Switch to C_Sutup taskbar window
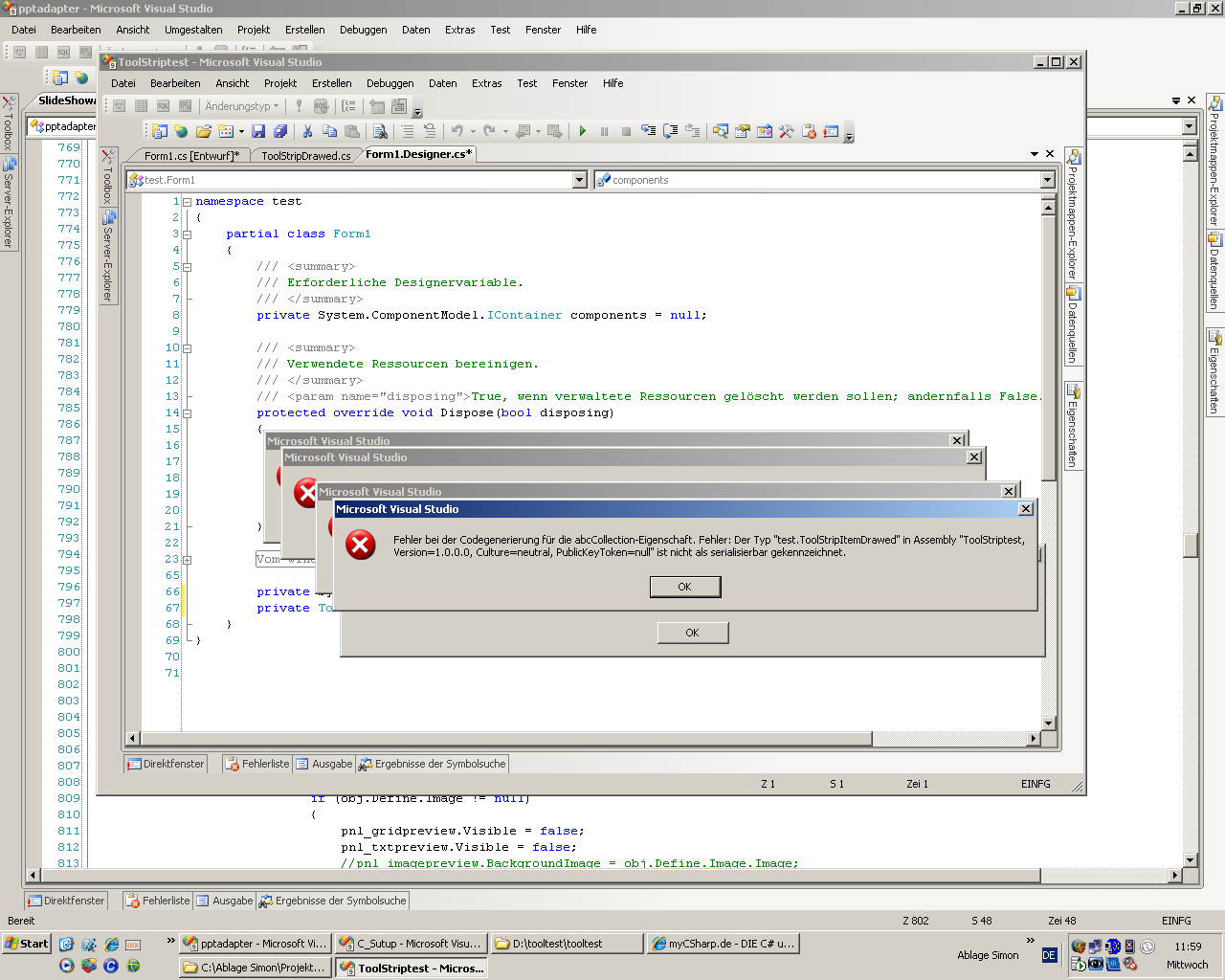Viewport: 1225px width, 980px height. (412, 944)
